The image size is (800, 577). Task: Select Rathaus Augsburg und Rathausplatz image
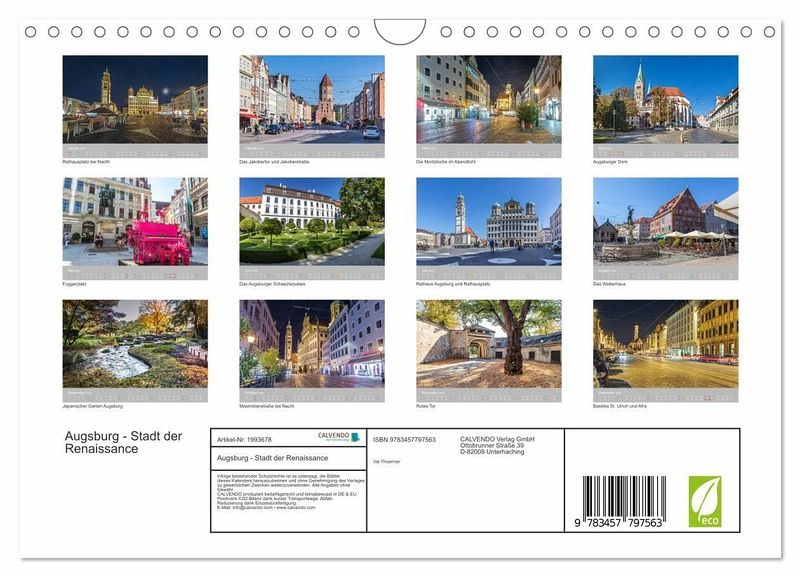coord(488,221)
